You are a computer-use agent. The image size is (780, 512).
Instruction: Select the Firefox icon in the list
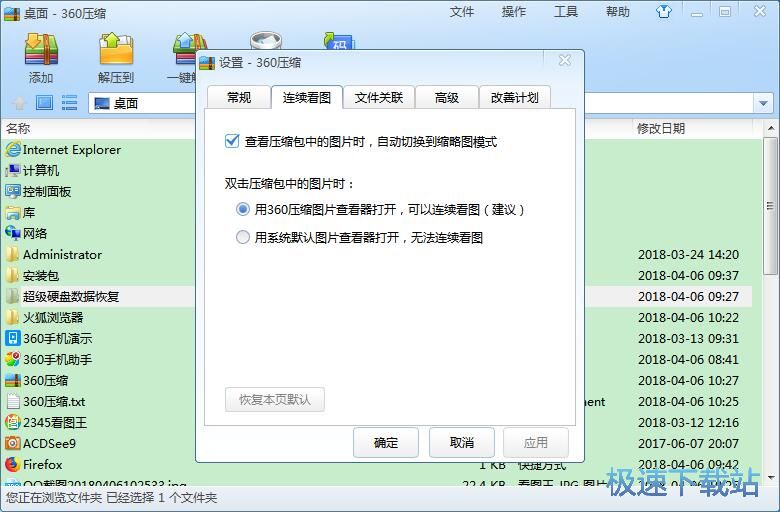point(13,464)
